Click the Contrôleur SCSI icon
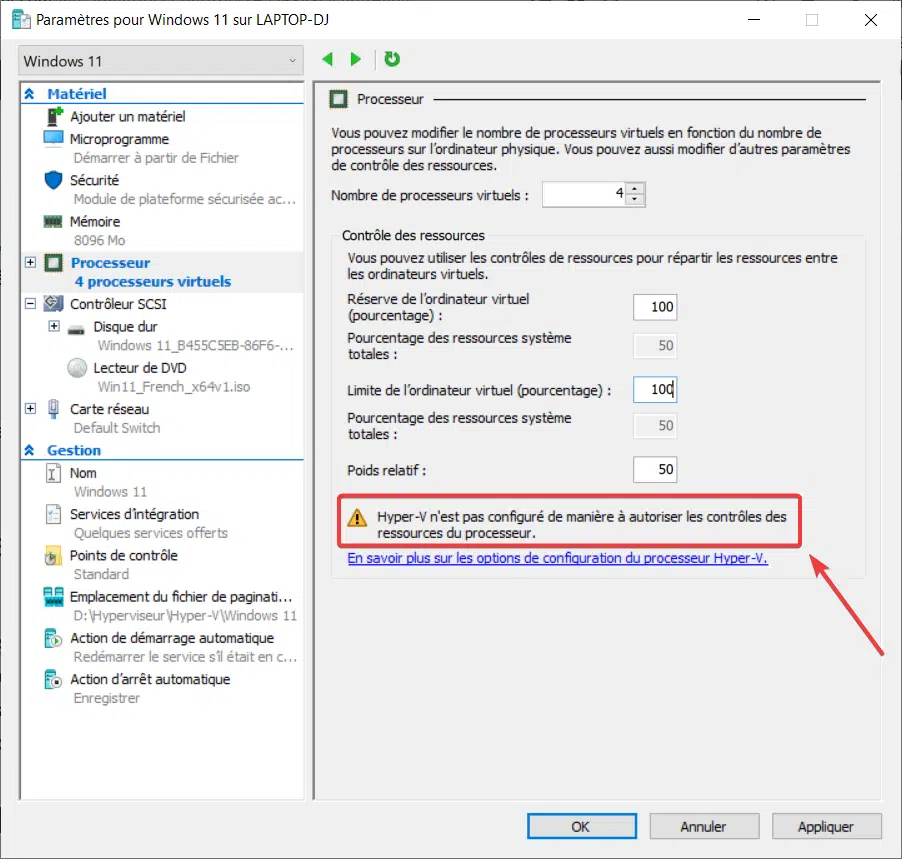Viewport: 902px width, 859px height. [53, 303]
